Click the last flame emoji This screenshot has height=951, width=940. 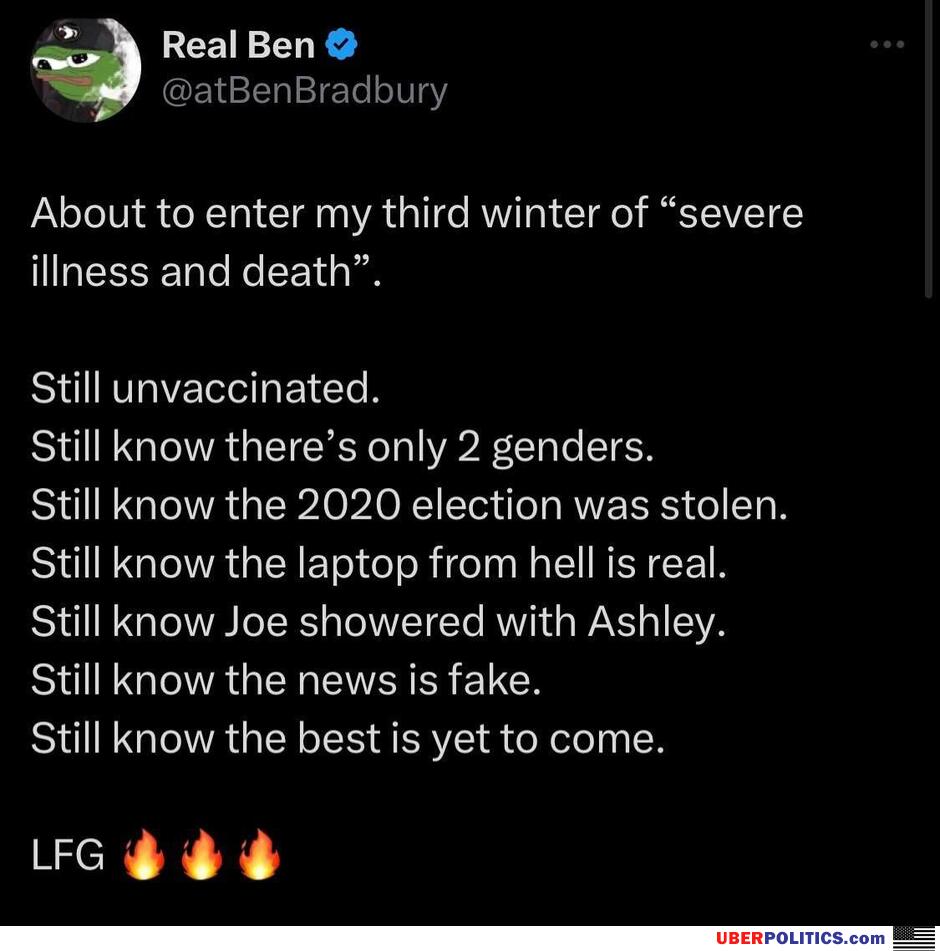coord(260,854)
